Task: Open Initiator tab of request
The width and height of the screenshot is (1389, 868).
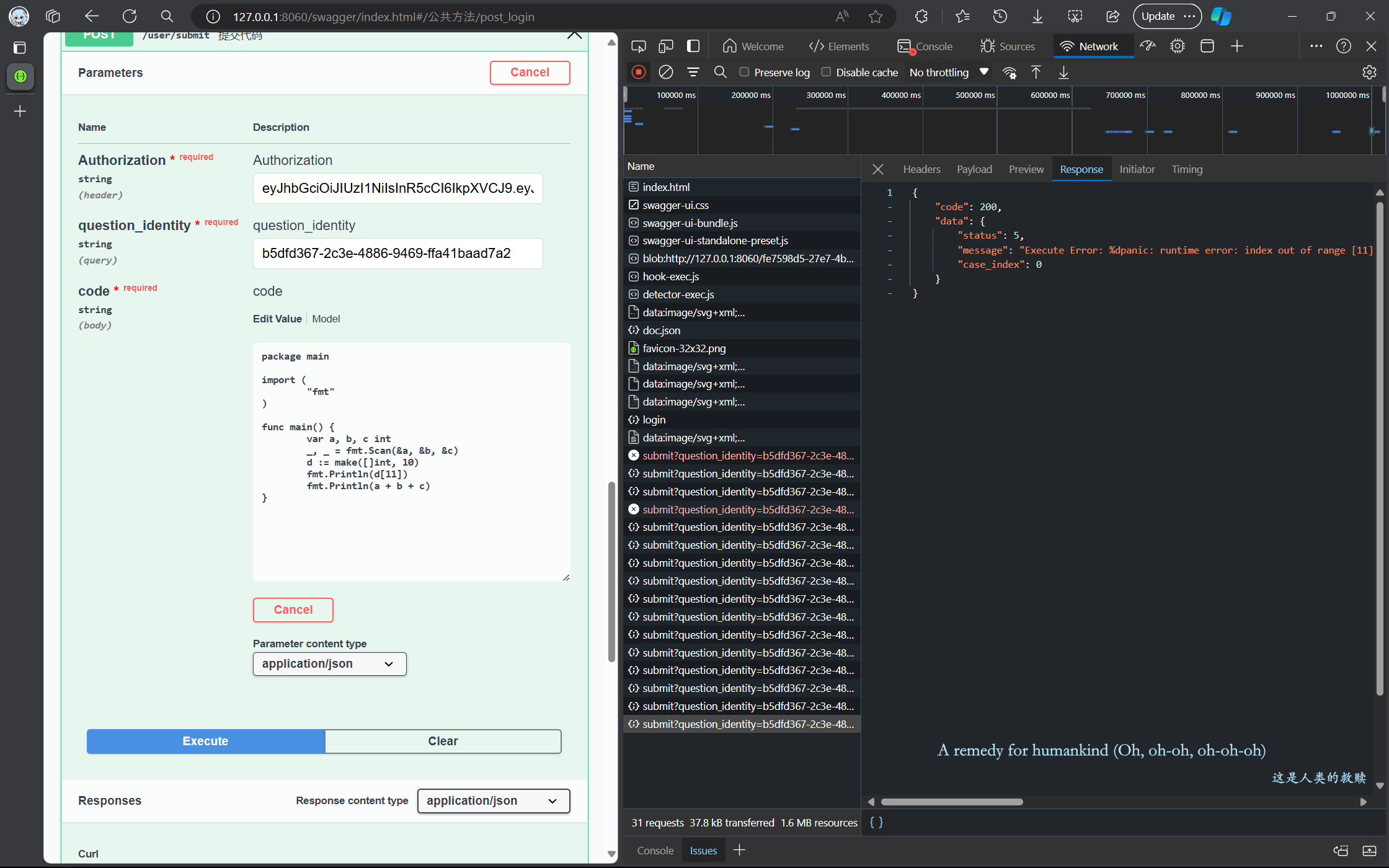Action: [x=1137, y=169]
